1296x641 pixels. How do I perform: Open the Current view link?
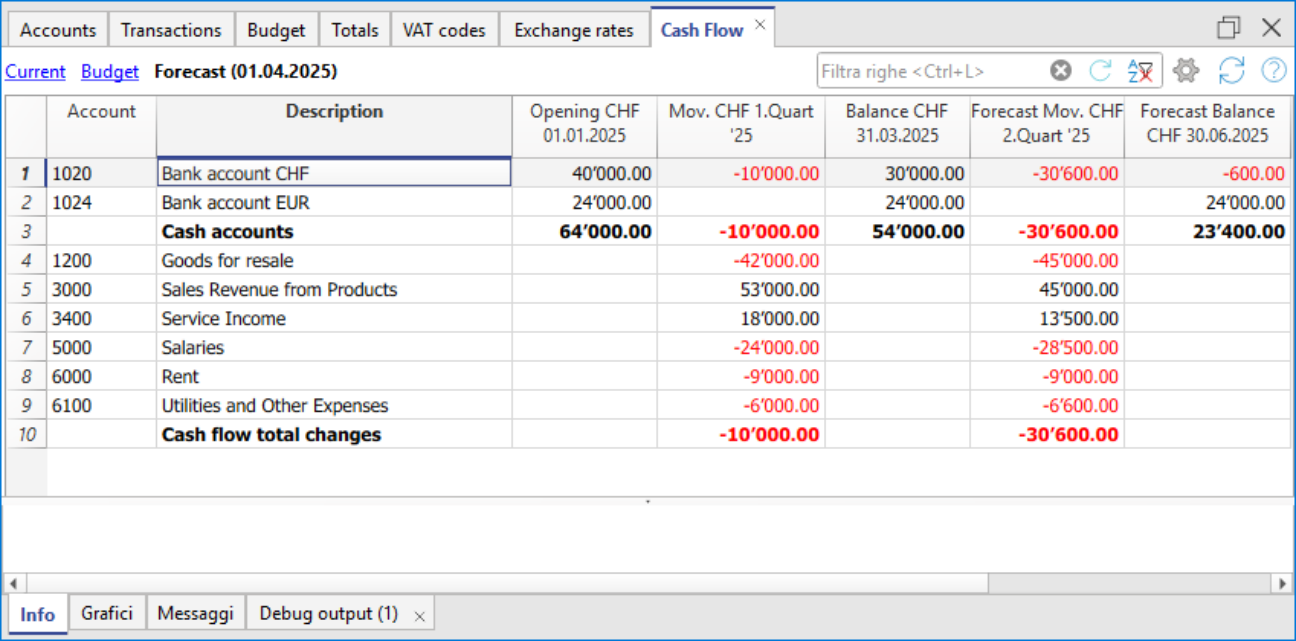point(35,71)
